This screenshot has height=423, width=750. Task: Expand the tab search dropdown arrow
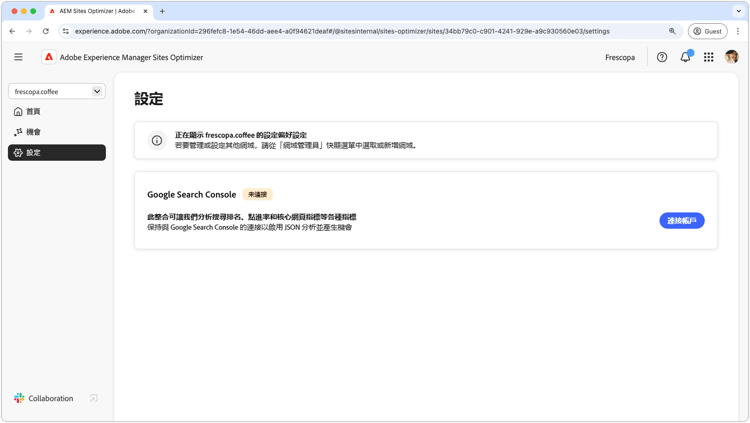point(739,11)
